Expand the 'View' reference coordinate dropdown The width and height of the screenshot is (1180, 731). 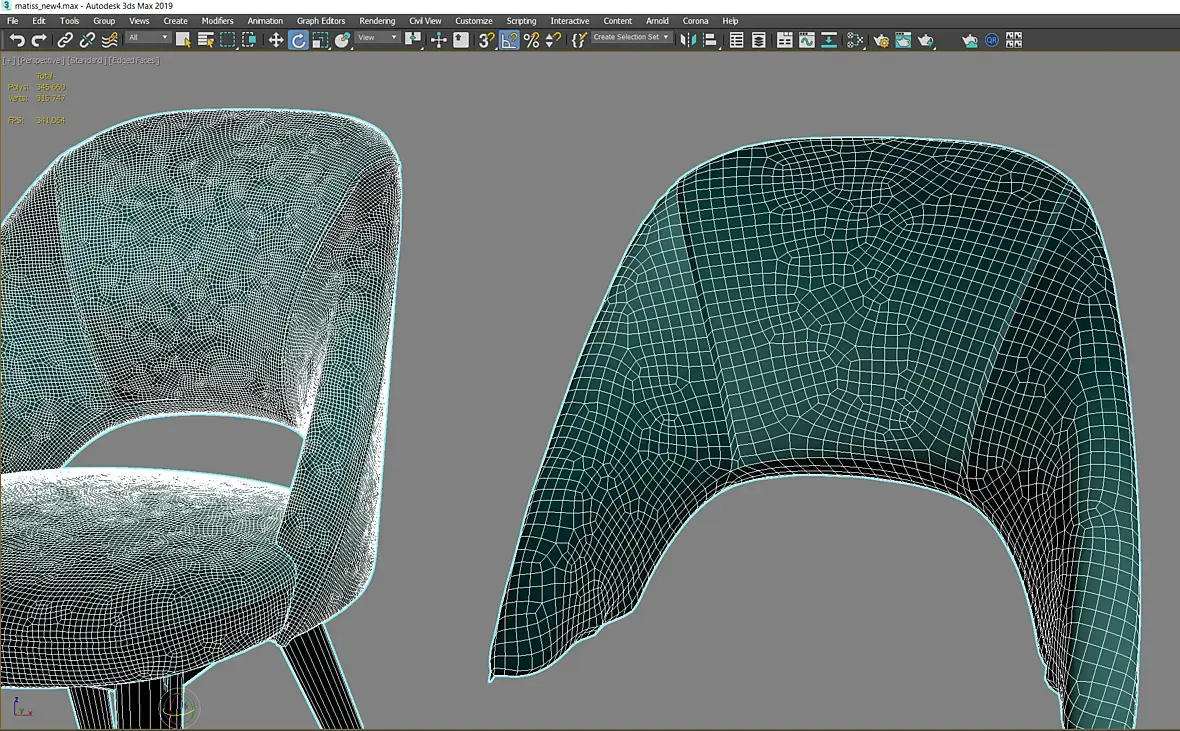378,38
